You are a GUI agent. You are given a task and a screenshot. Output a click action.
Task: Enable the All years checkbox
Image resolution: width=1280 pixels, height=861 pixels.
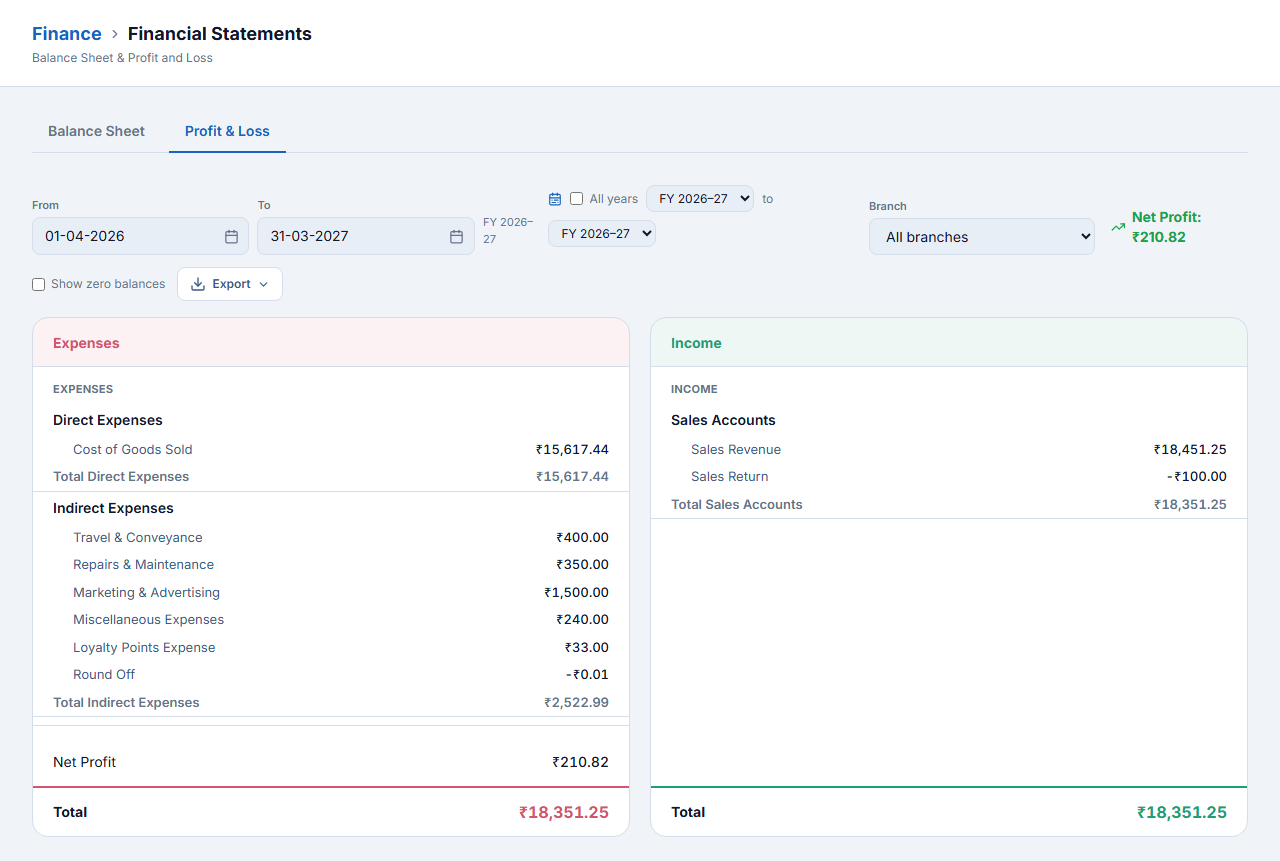577,199
